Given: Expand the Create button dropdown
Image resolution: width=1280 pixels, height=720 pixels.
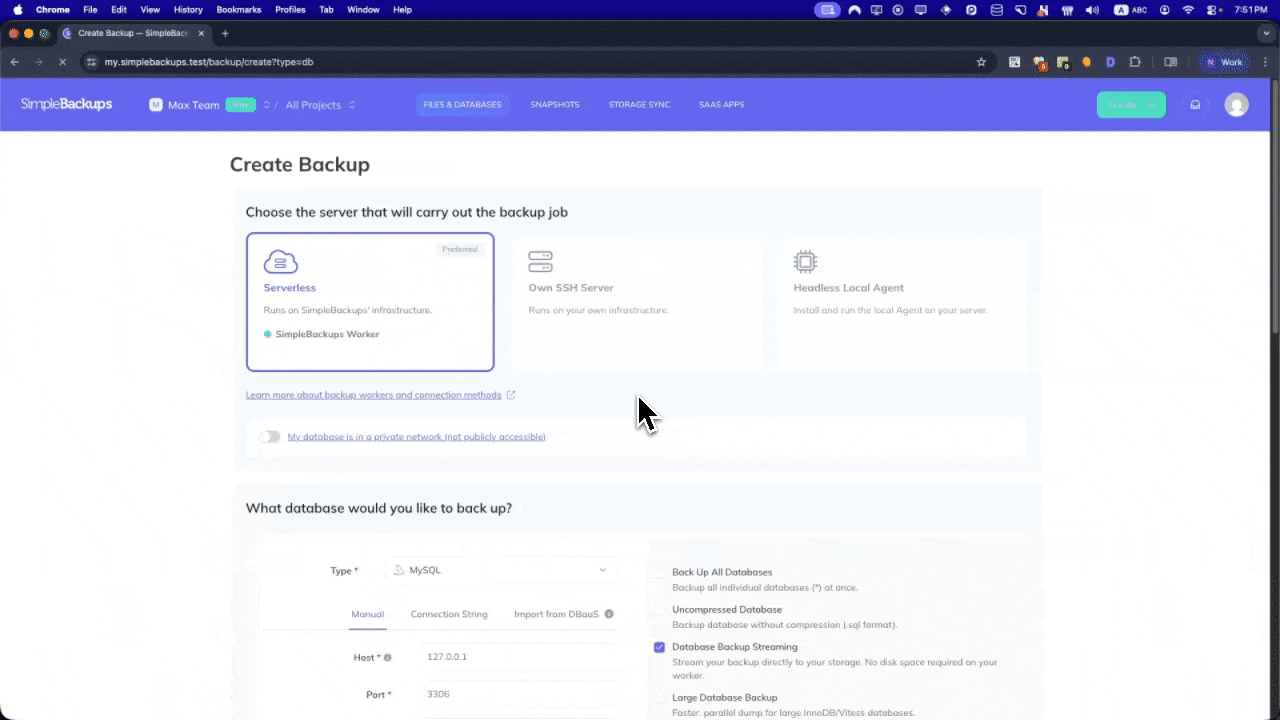Looking at the screenshot, I should pos(1152,105).
